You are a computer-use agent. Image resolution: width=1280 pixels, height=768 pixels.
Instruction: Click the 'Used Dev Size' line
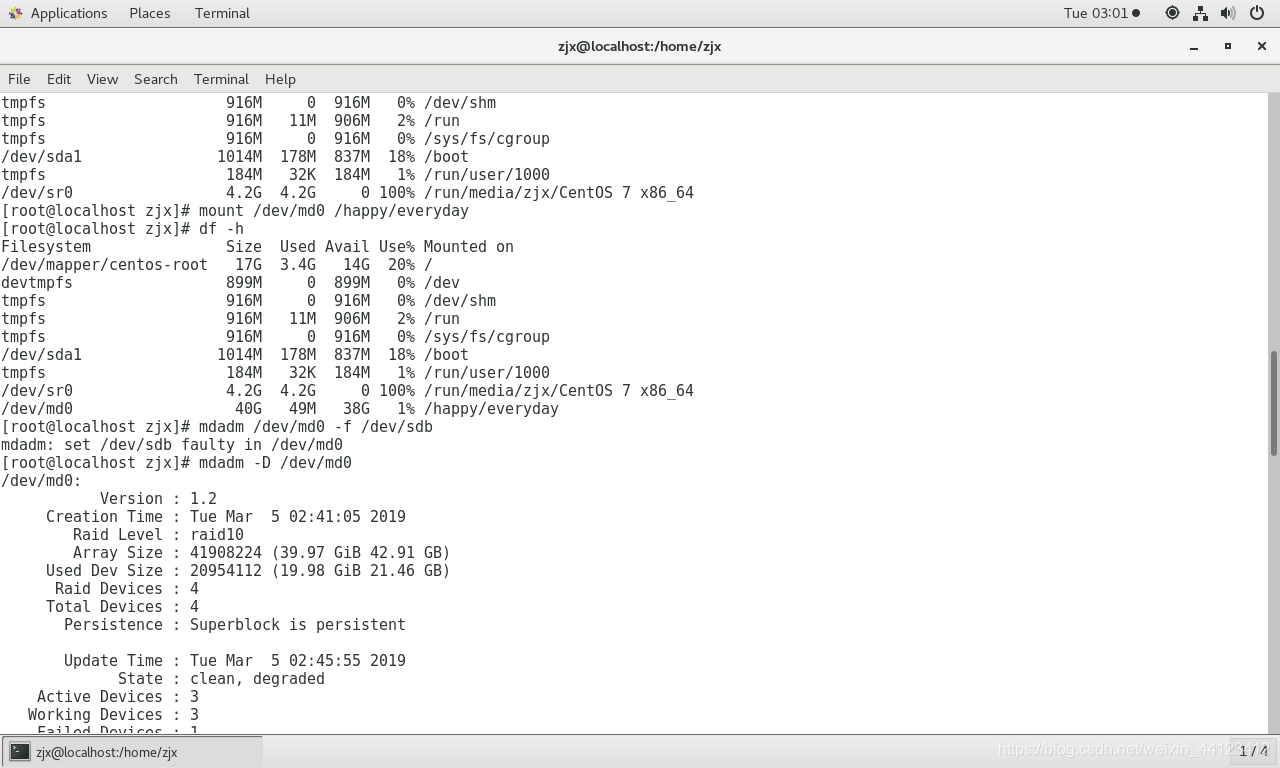pos(248,571)
